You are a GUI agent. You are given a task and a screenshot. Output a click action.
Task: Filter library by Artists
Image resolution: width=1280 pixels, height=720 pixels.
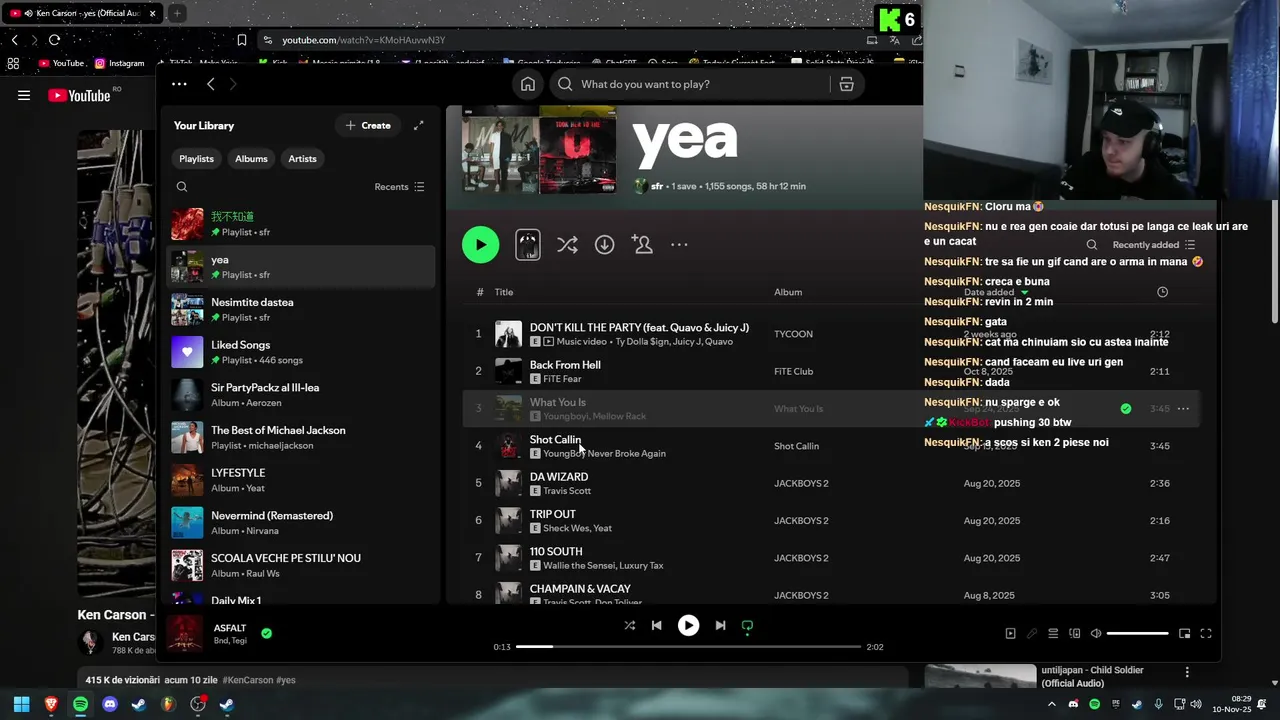tap(302, 159)
